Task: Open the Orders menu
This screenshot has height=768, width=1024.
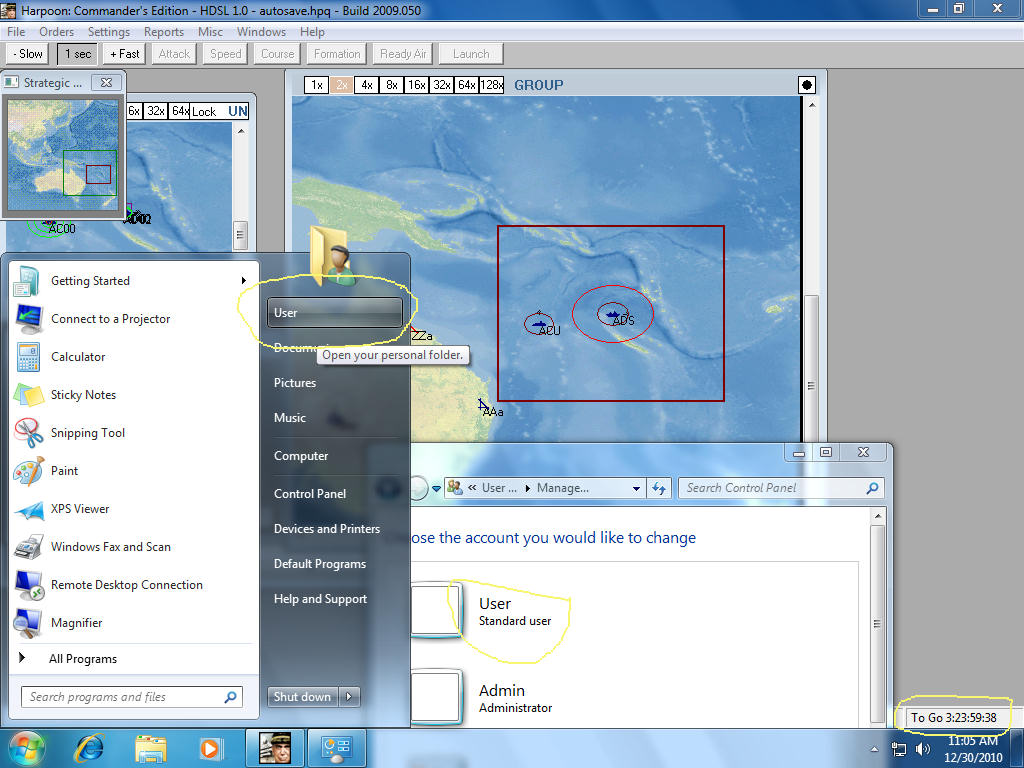Action: click(x=56, y=32)
